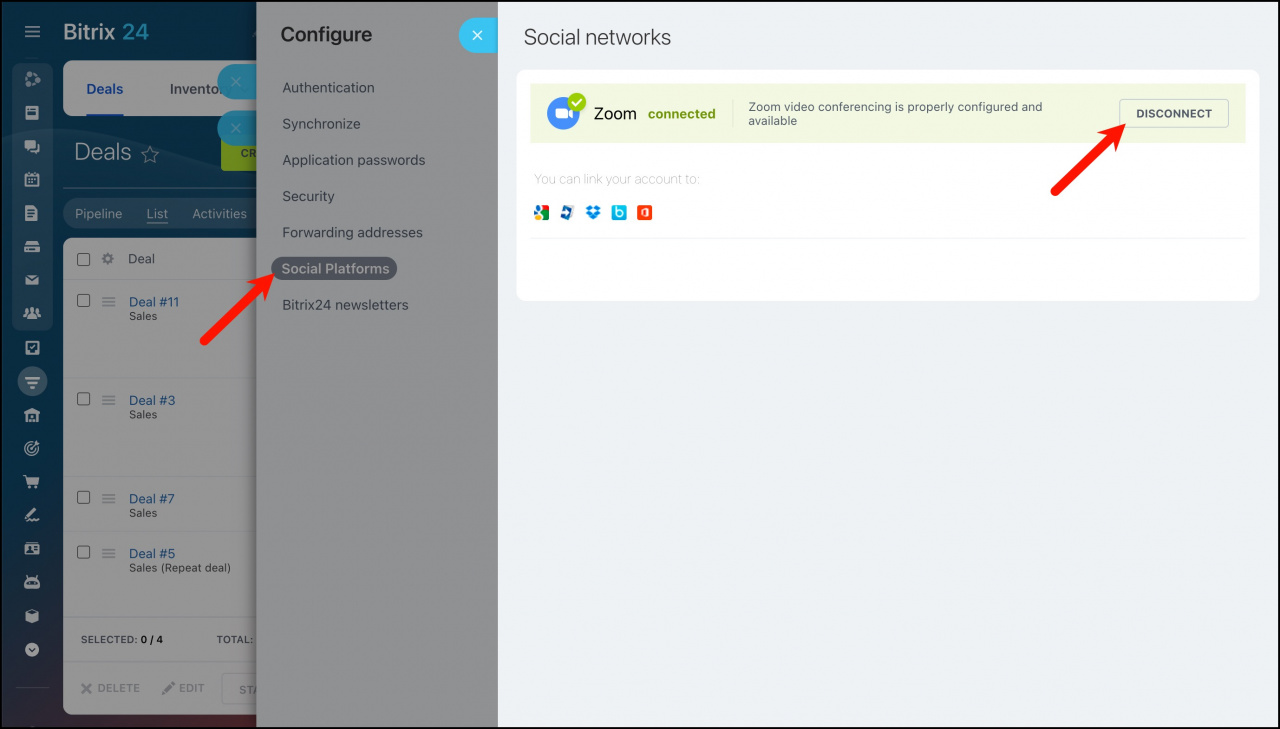Switch to the Deals tab
Viewport: 1280px width, 729px height.
pos(105,89)
